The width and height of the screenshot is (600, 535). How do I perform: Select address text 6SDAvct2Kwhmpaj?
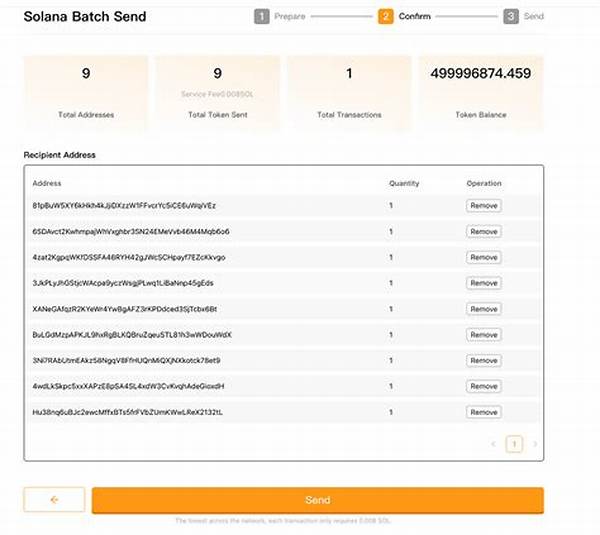pos(131,232)
